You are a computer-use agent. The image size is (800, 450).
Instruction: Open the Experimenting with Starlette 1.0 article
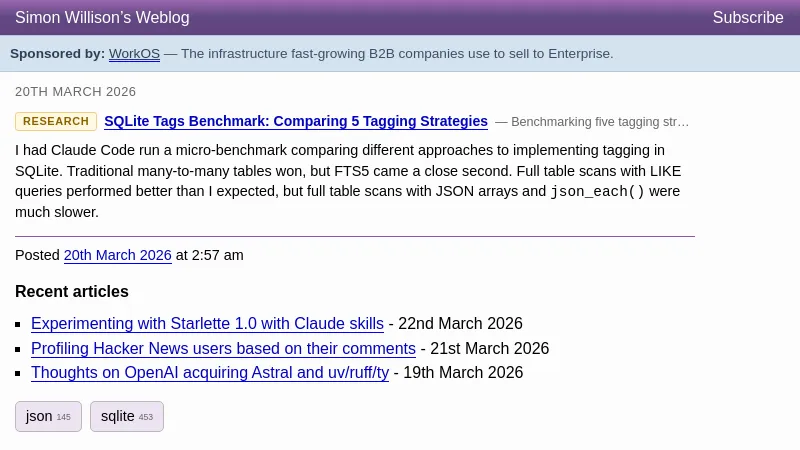point(207,324)
